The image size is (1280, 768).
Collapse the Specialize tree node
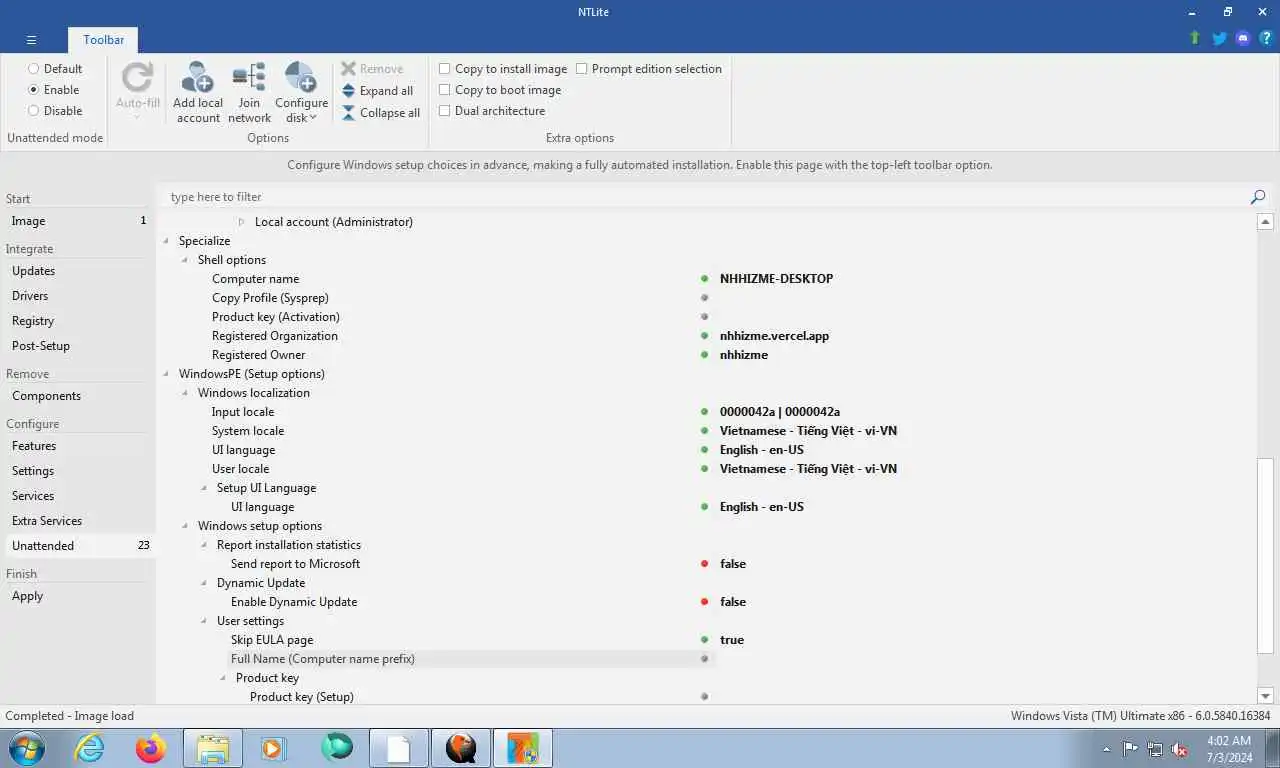click(166, 241)
